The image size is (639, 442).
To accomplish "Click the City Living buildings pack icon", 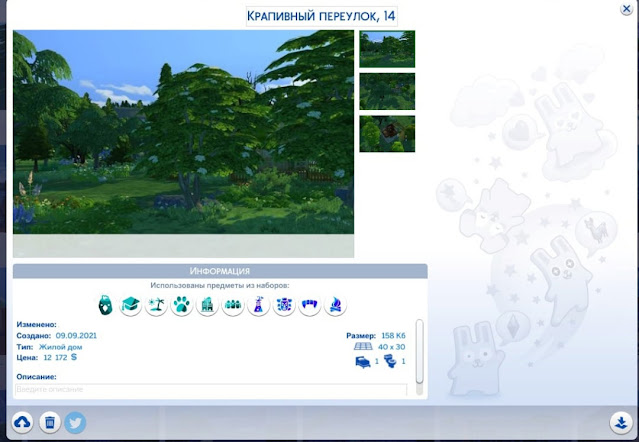I will [207, 305].
